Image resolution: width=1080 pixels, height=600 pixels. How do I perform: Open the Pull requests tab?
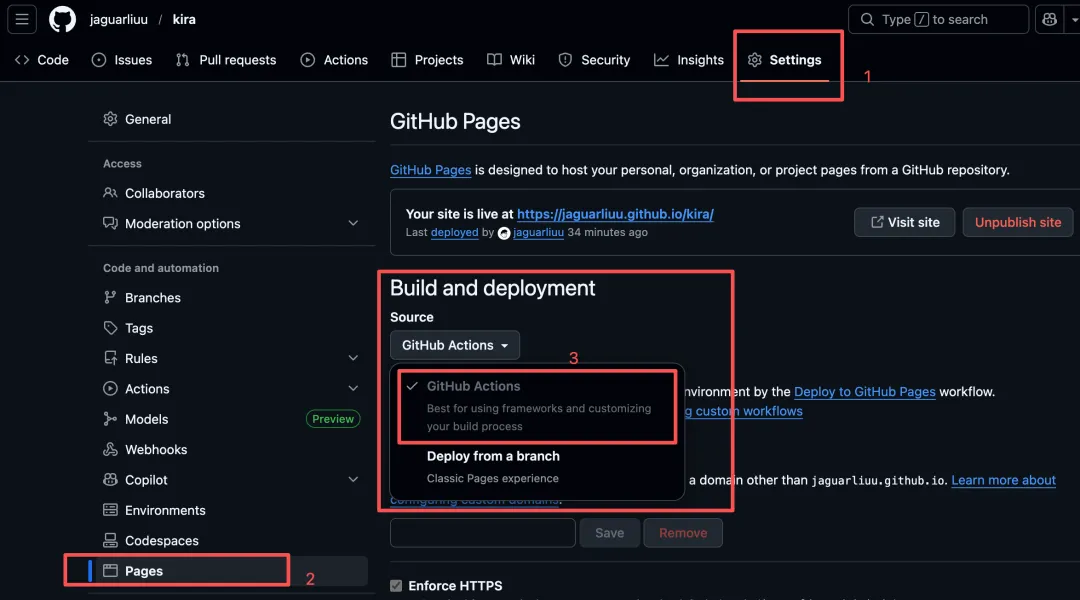point(226,60)
